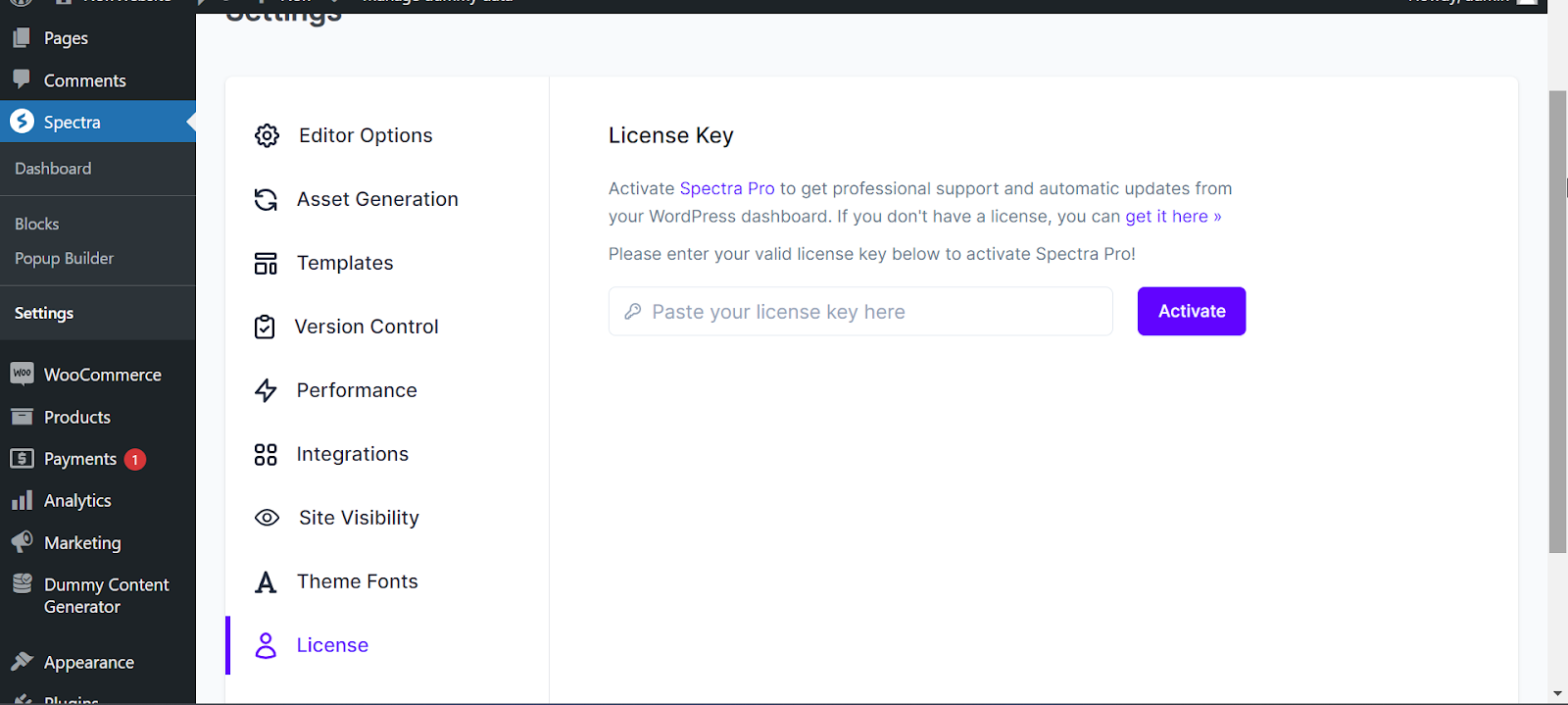Open Spectra in the WordPress sidebar
Screen dimensions: 1568x705
point(72,123)
